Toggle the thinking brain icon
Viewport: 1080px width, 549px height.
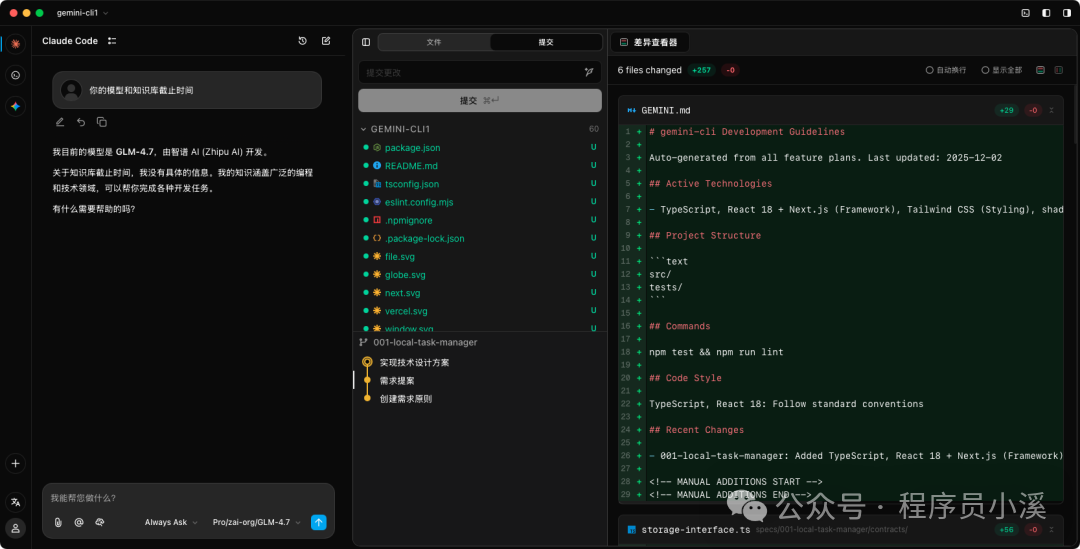100,522
